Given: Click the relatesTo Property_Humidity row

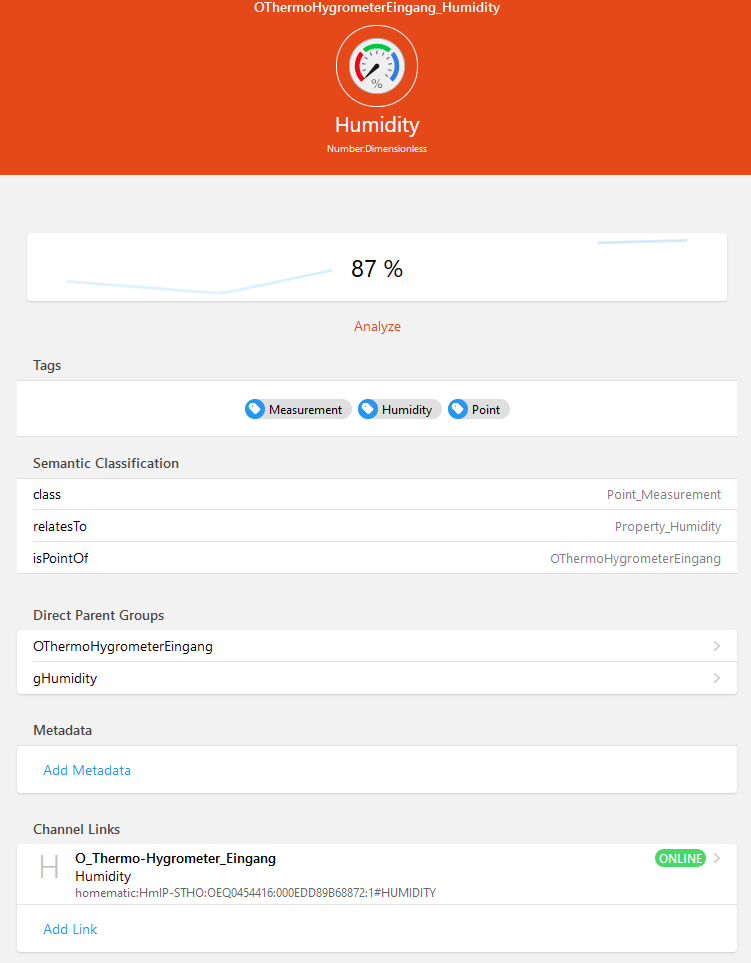Looking at the screenshot, I should click(x=377, y=526).
